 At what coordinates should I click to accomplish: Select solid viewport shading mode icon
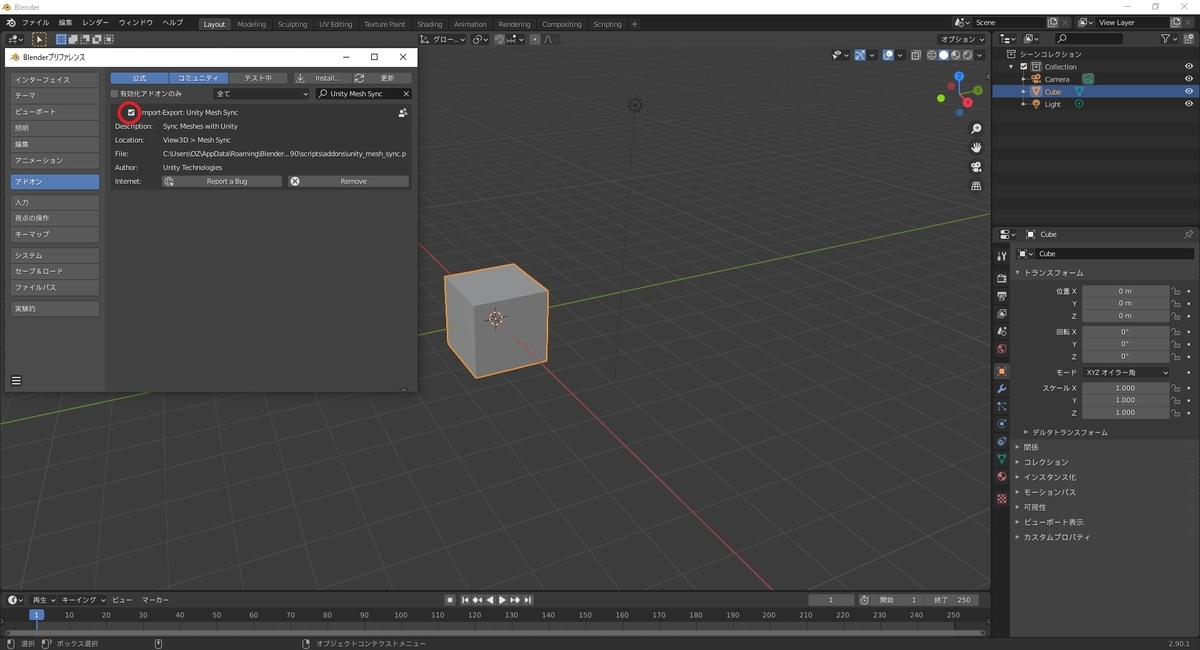(x=943, y=55)
